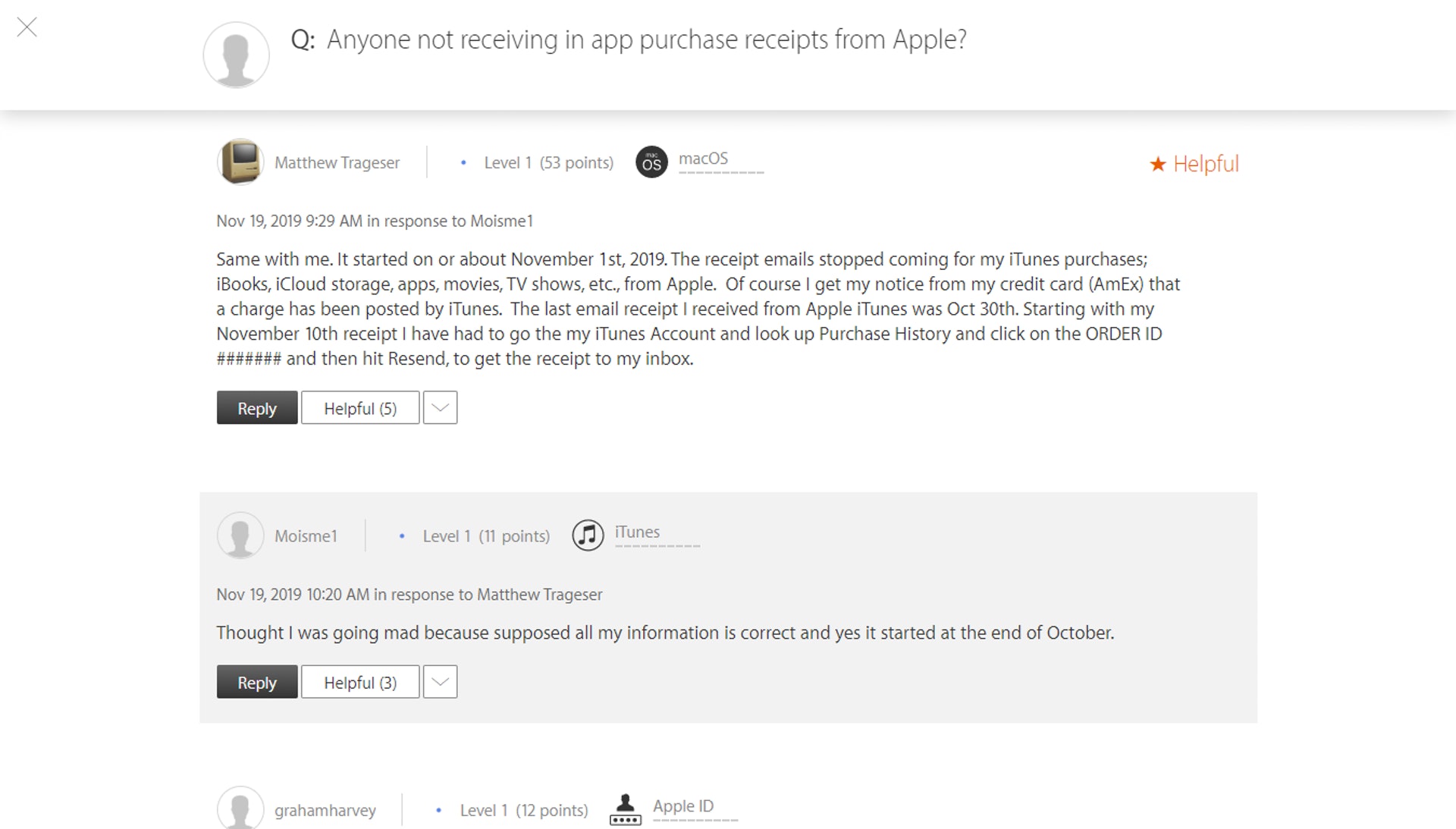Image resolution: width=1456 pixels, height=829 pixels.
Task: Click Matthew's 'Same with me' post text
Action: click(698, 309)
